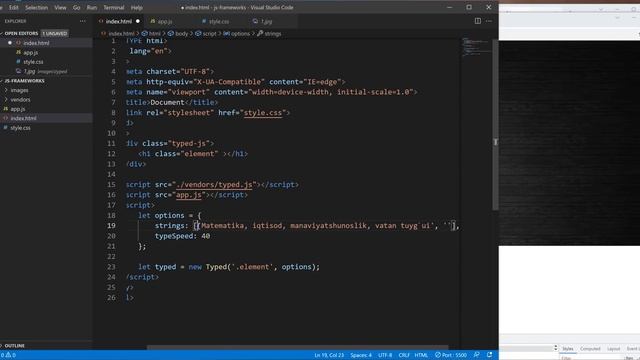Change encoding via UTF-8 status item
Screen dimensions: 640x360
[385, 355]
